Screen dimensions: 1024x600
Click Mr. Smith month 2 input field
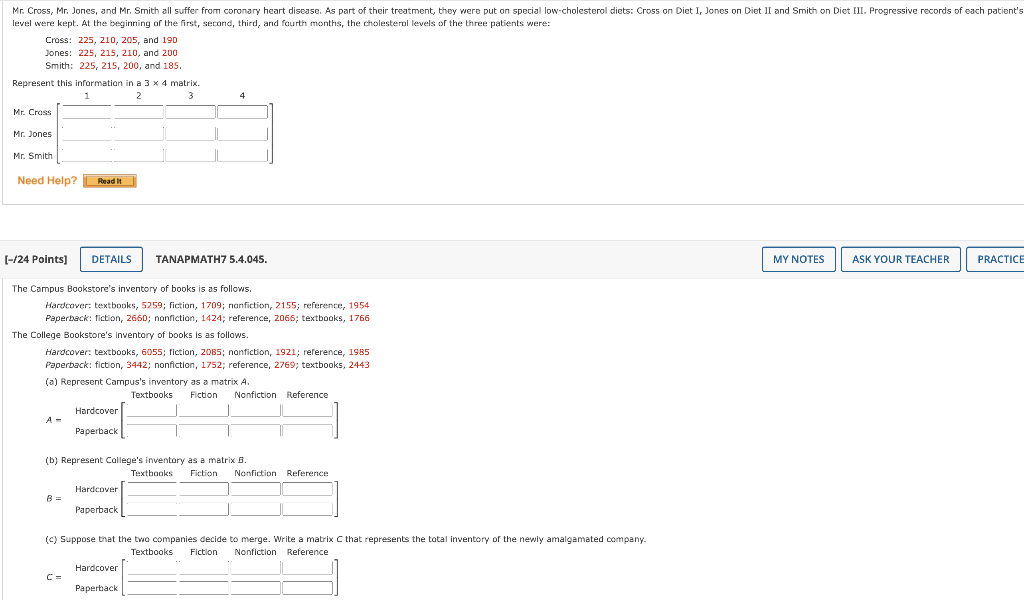(x=138, y=155)
